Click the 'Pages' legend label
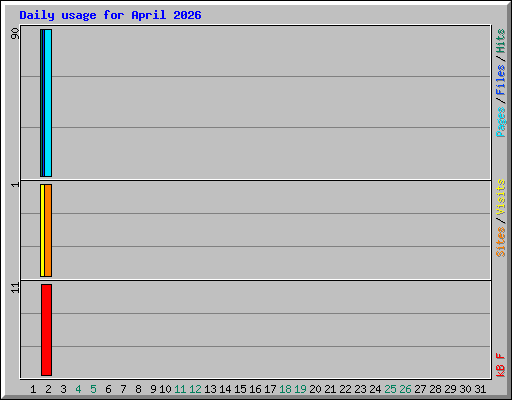Viewport: 512px width, 400px height. (500, 122)
